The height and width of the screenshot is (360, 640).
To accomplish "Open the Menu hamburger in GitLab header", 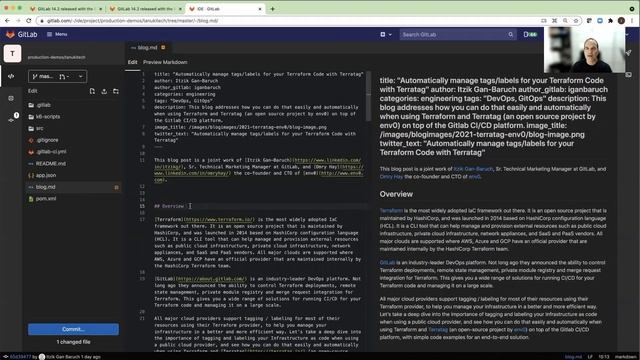I will tap(57, 34).
